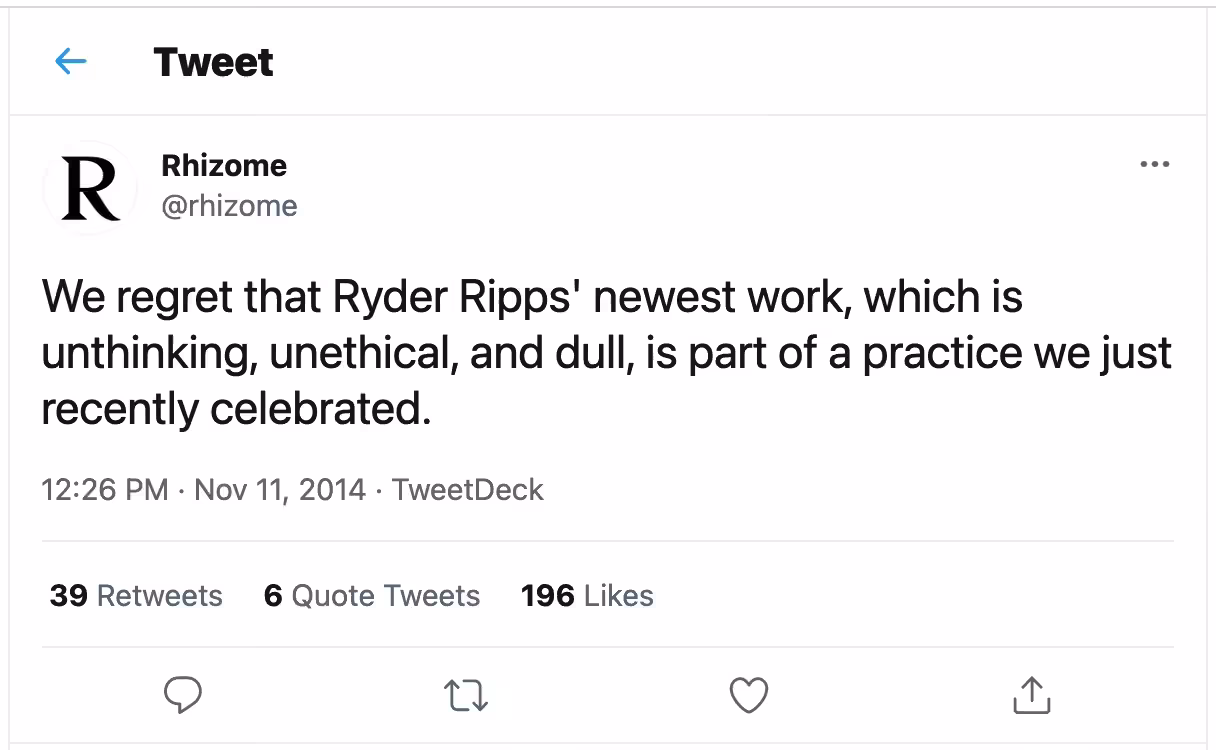The image size is (1216, 750).
Task: Open the reply speech bubble icon
Action: (183, 695)
